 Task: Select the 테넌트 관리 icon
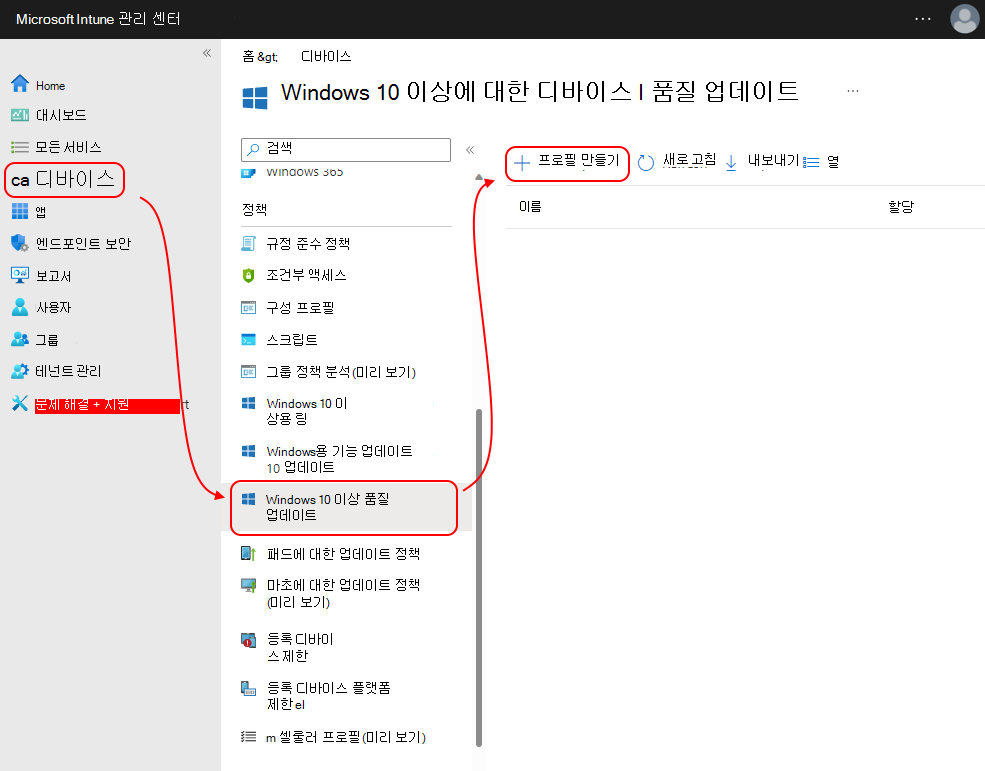coord(20,371)
